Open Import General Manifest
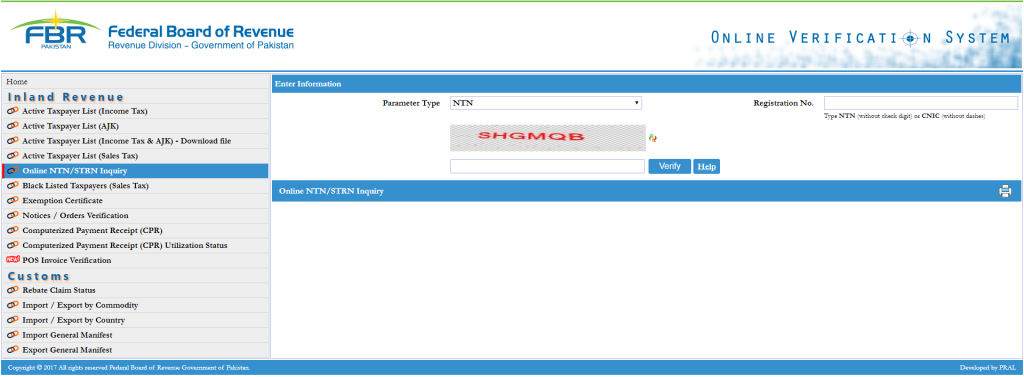Image resolution: width=1024 pixels, height=377 pixels. [x=67, y=335]
